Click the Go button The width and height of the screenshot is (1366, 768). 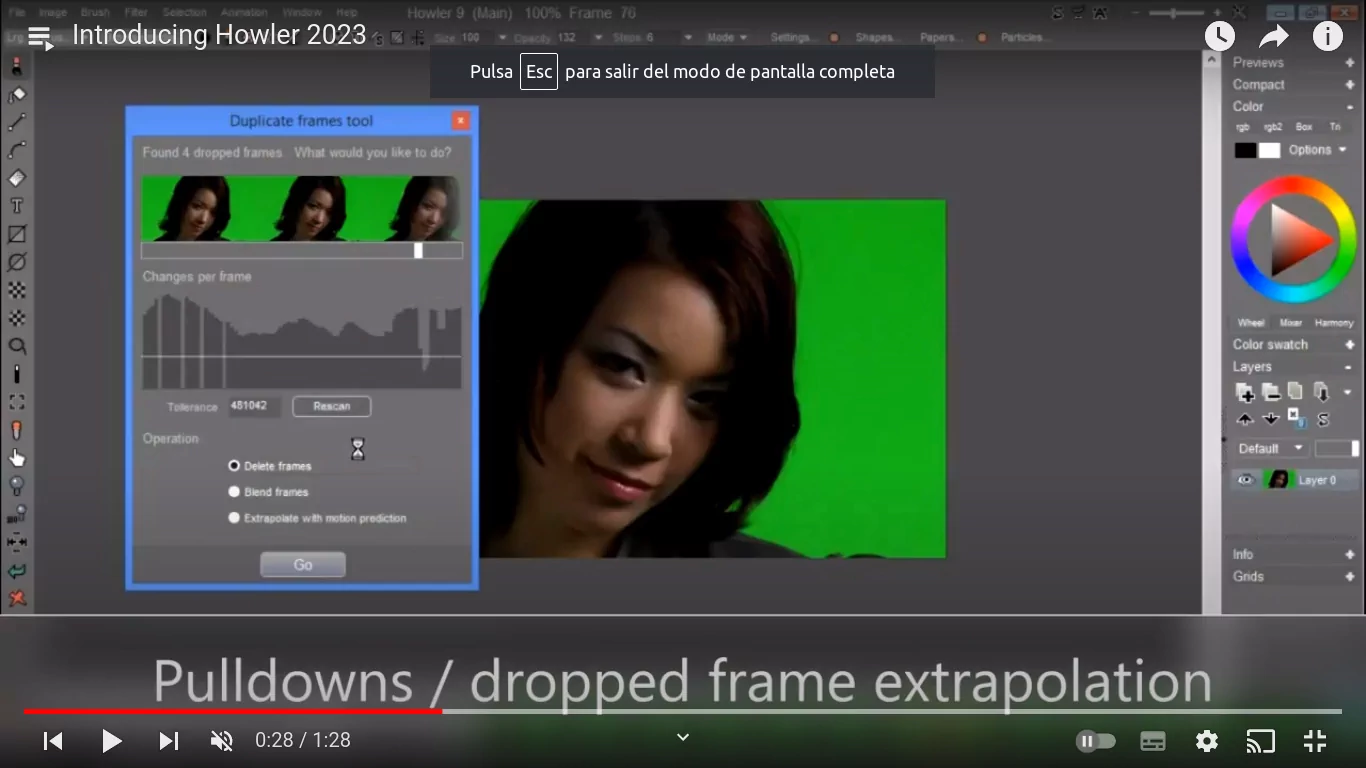pos(303,565)
